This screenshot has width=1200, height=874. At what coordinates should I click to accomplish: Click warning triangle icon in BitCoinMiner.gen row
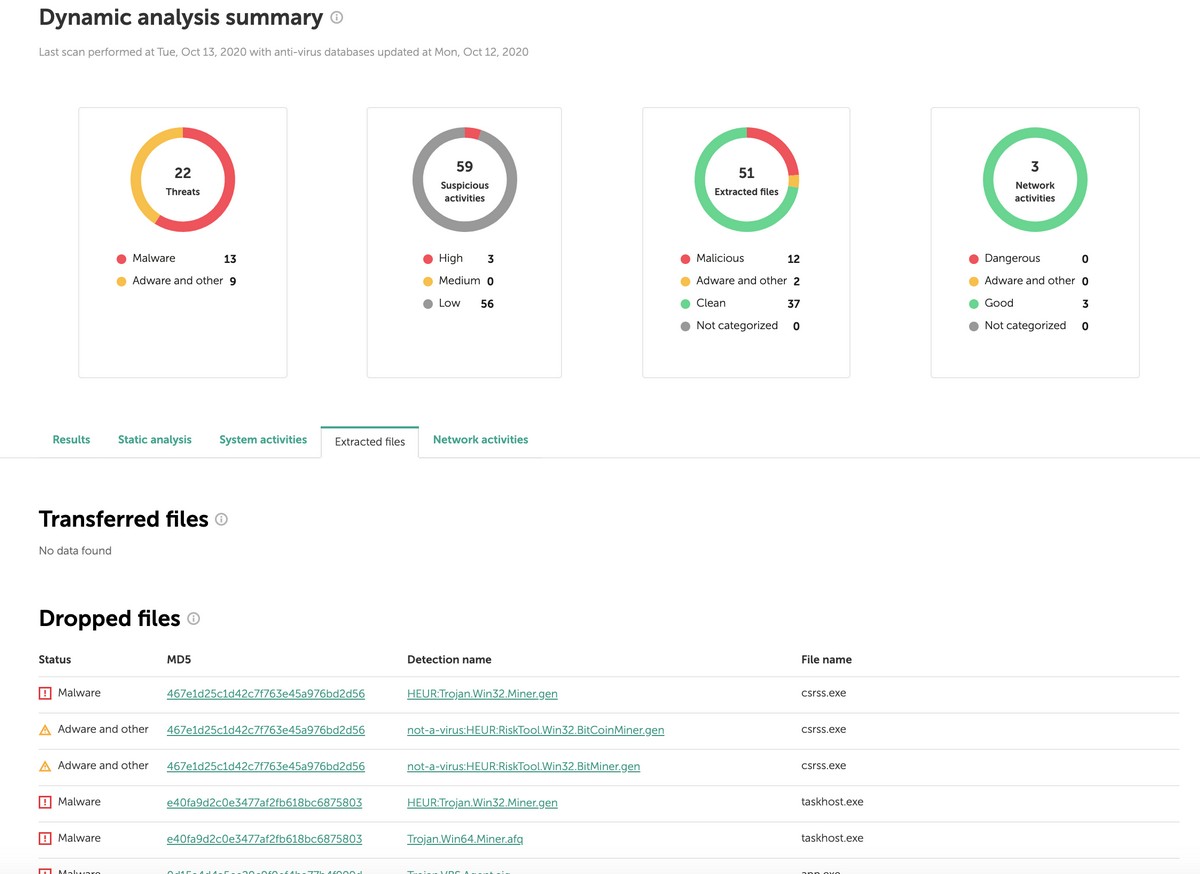[45, 730]
